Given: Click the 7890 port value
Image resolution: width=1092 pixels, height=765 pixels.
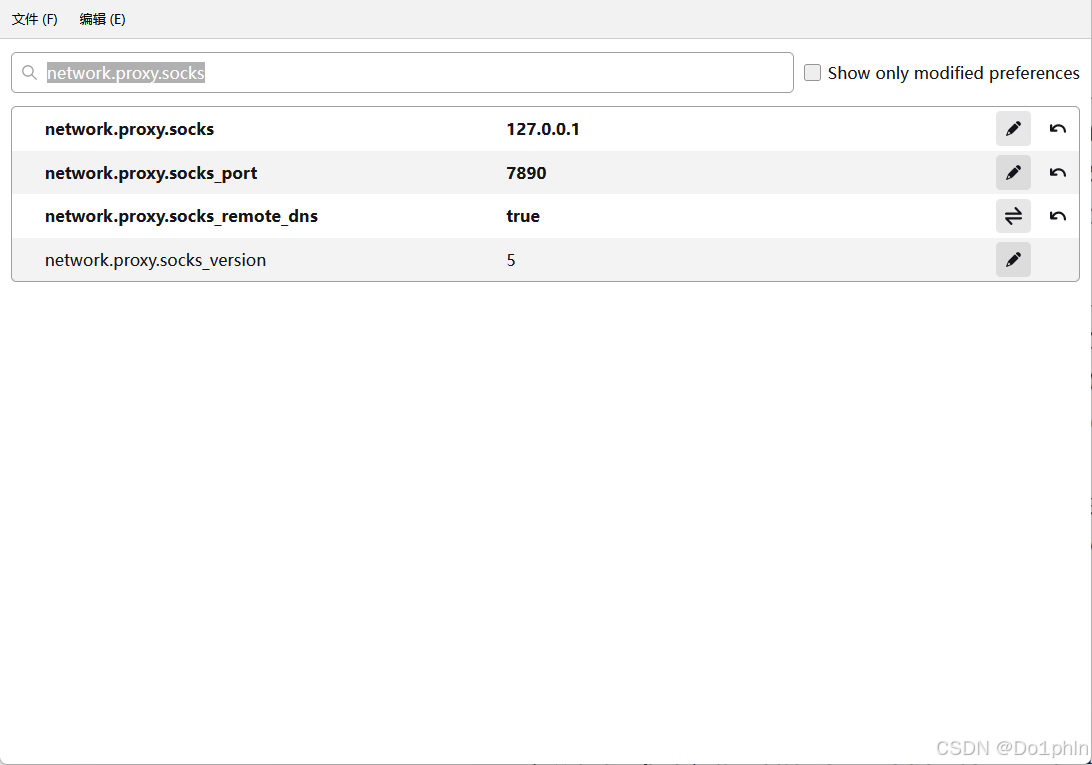Looking at the screenshot, I should 526,173.
